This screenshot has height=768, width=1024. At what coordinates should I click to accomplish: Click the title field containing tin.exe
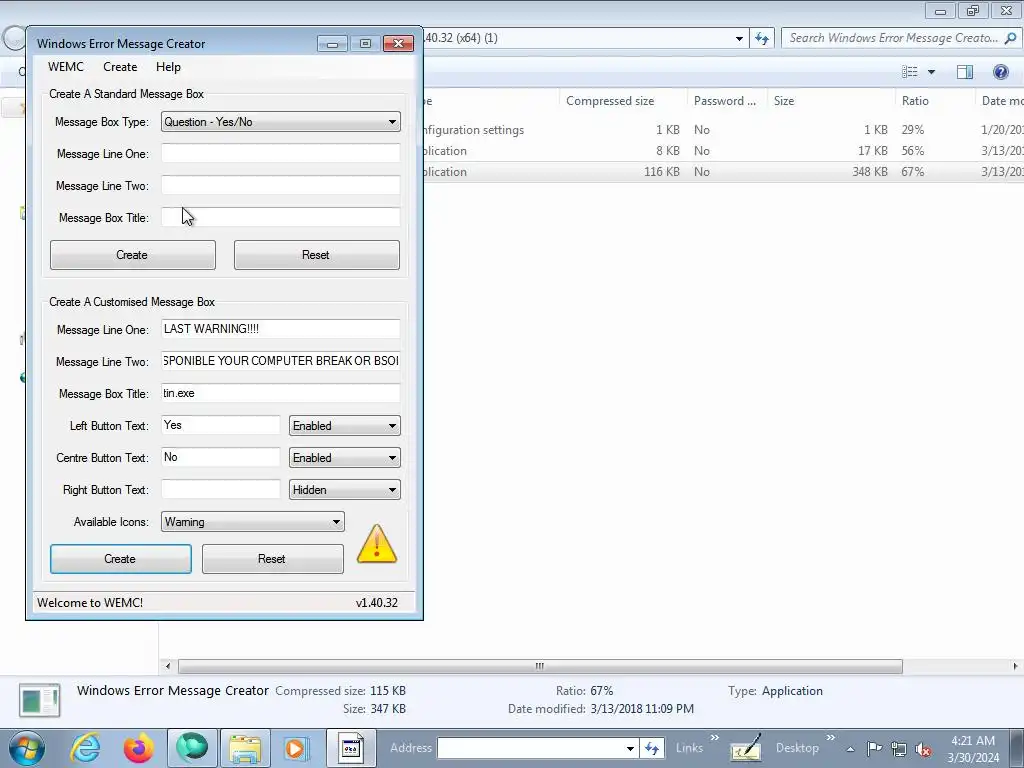(x=281, y=393)
